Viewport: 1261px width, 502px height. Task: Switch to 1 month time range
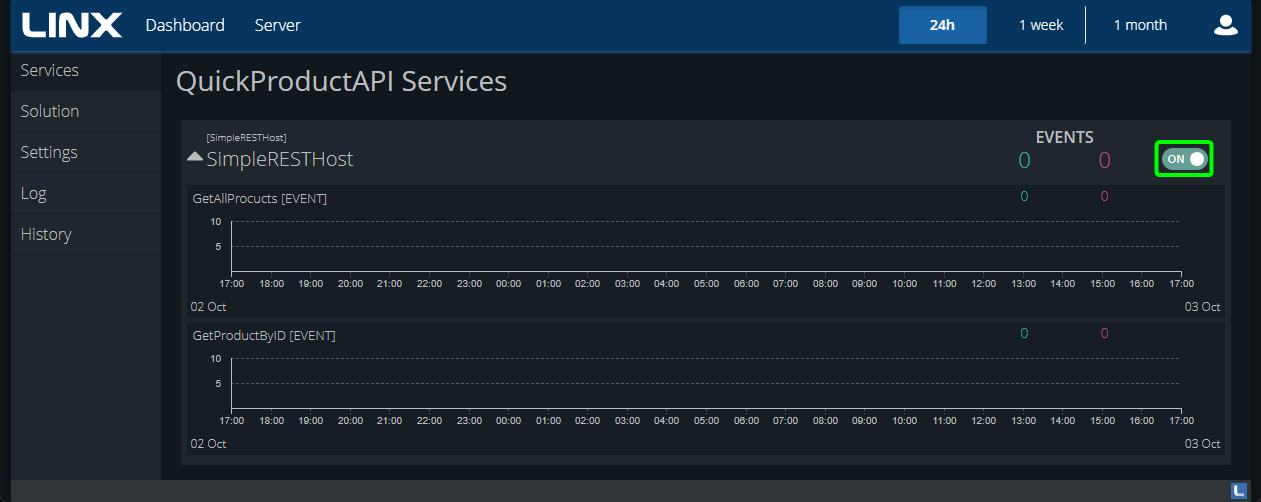(x=1140, y=25)
